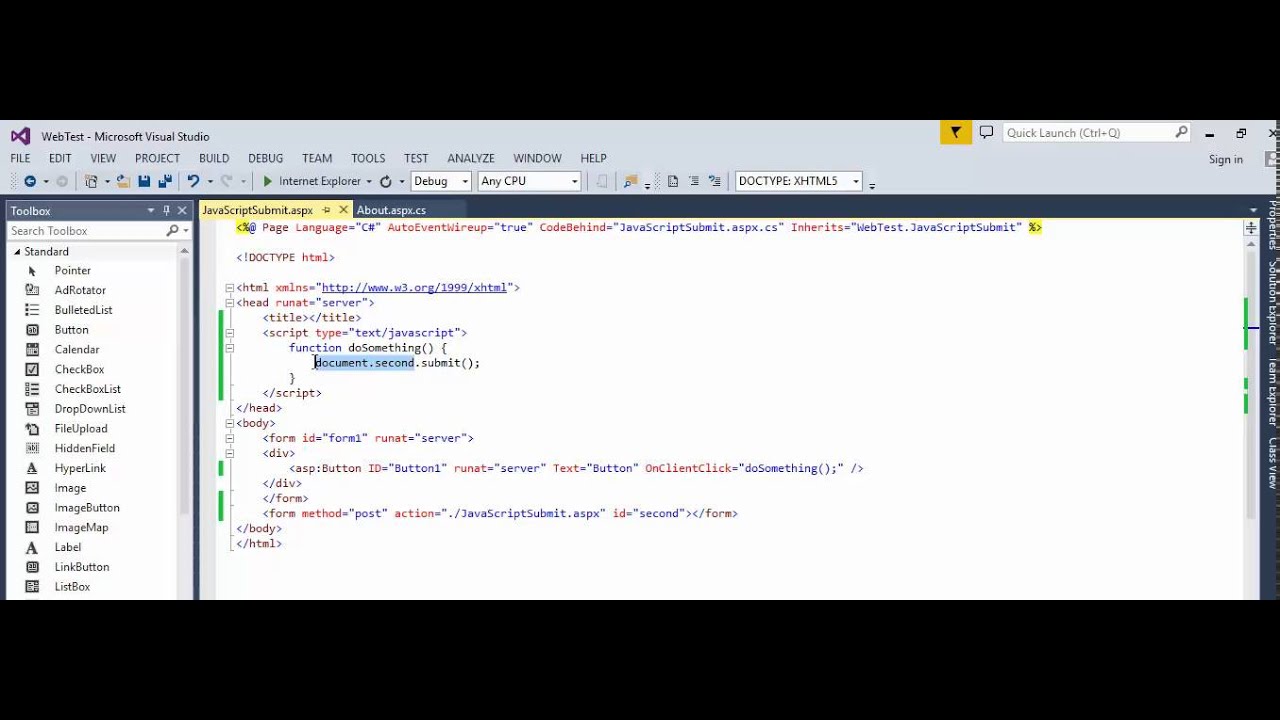This screenshot has height=720, width=1280.
Task: Open the ANALYZE menu
Action: (471, 158)
